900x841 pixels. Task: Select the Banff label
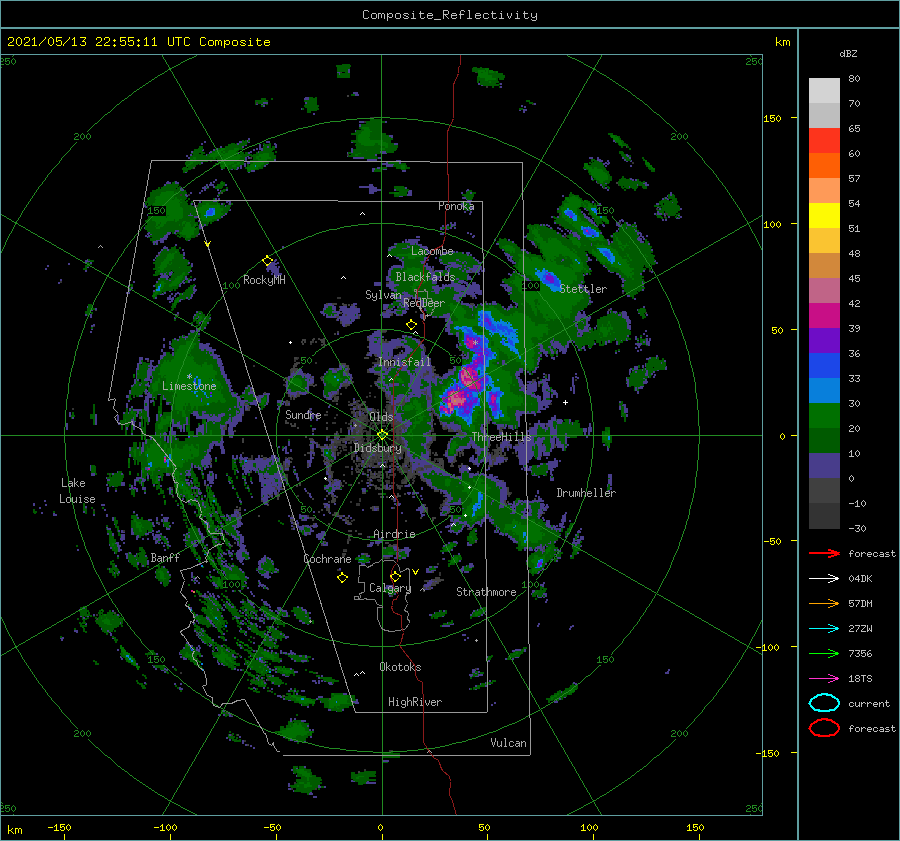click(165, 557)
